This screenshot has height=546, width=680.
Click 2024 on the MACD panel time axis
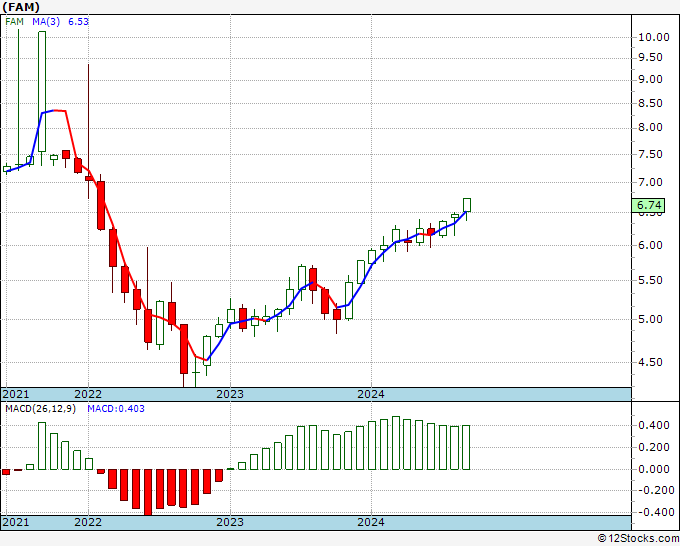(x=371, y=522)
